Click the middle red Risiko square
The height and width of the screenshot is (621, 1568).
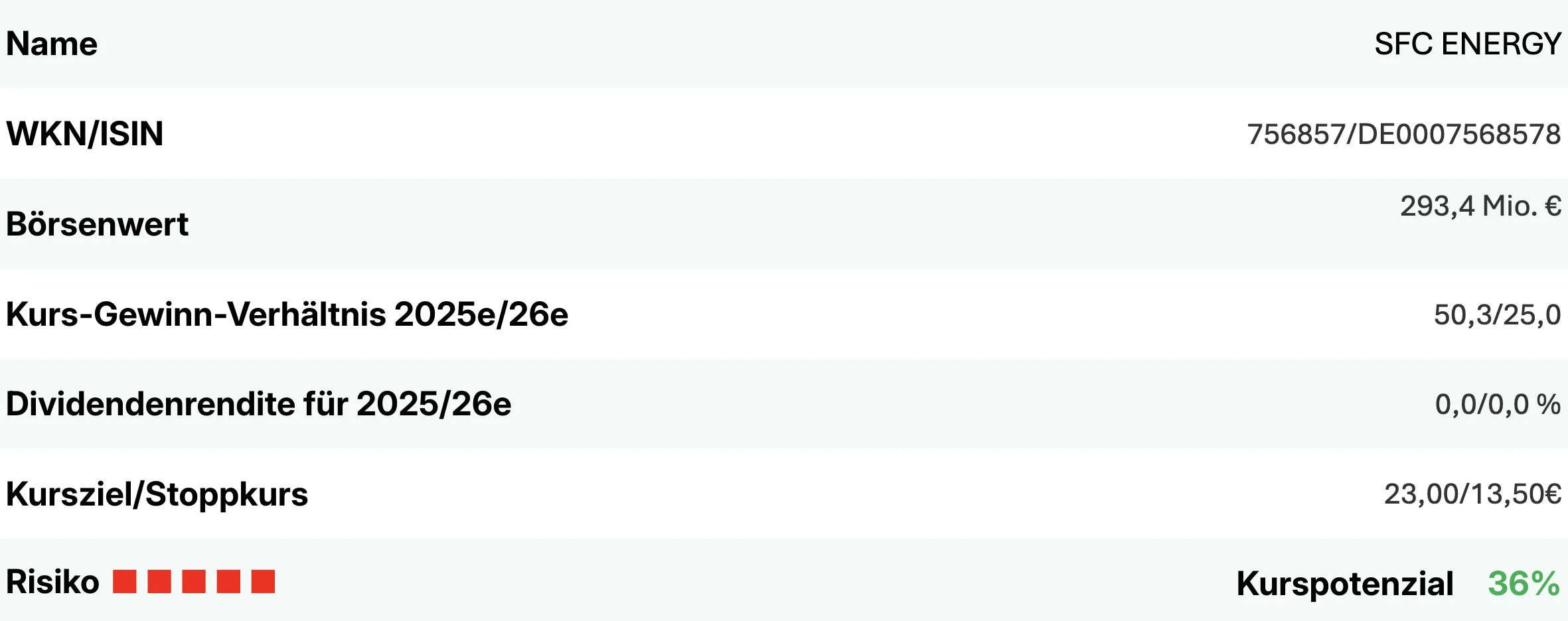coord(194,581)
